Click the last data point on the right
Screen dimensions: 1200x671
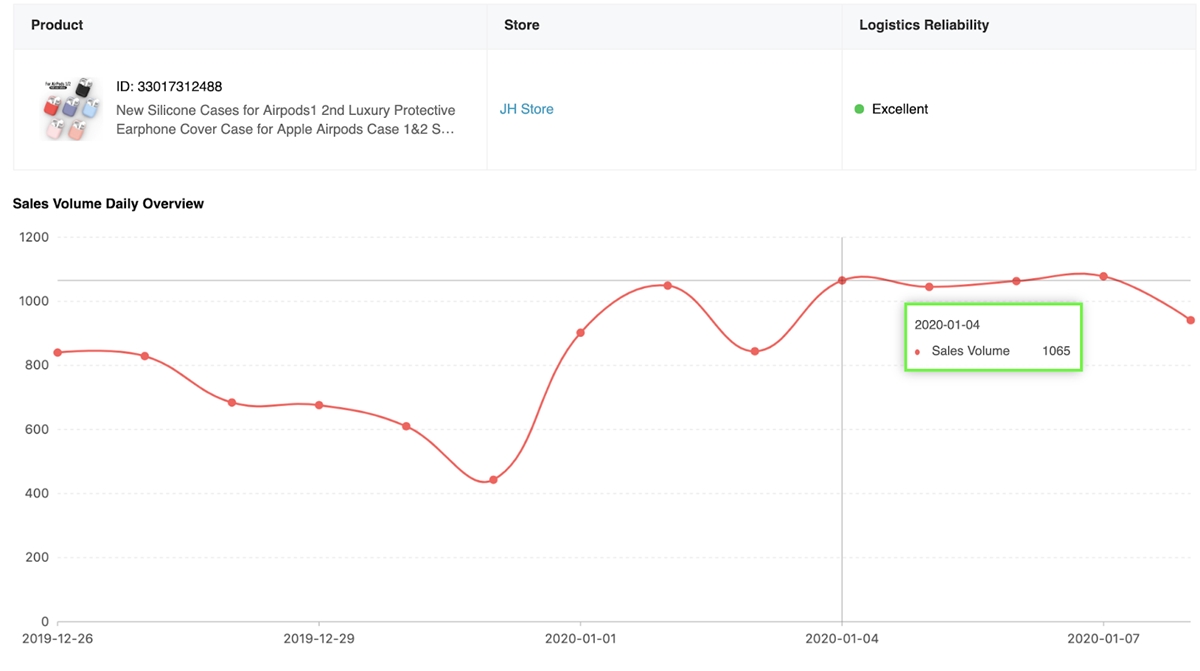pyautogui.click(x=1190, y=320)
